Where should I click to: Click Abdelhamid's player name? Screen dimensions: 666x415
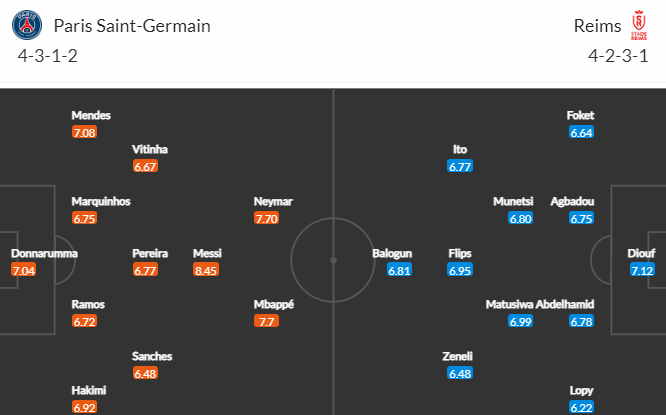pyautogui.click(x=565, y=305)
